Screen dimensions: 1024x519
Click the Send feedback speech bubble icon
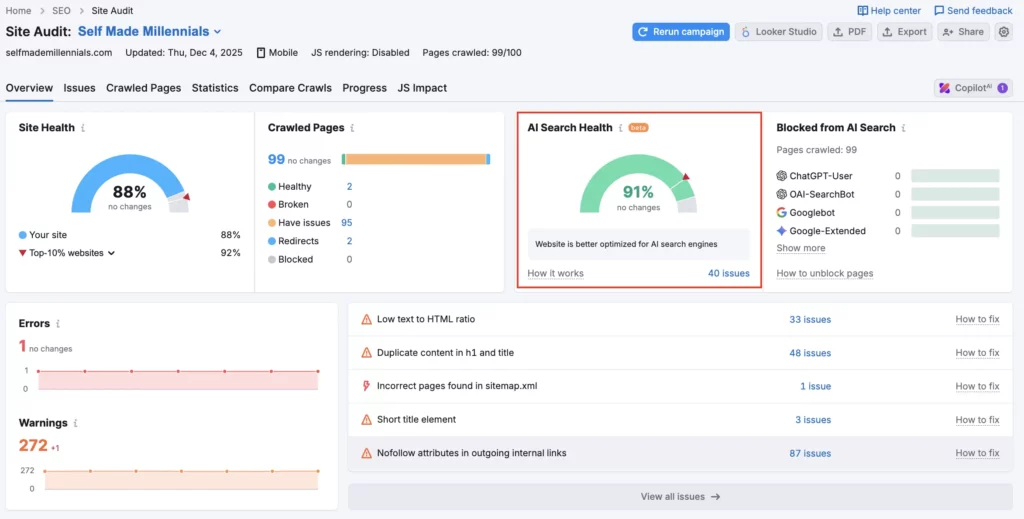(x=939, y=10)
